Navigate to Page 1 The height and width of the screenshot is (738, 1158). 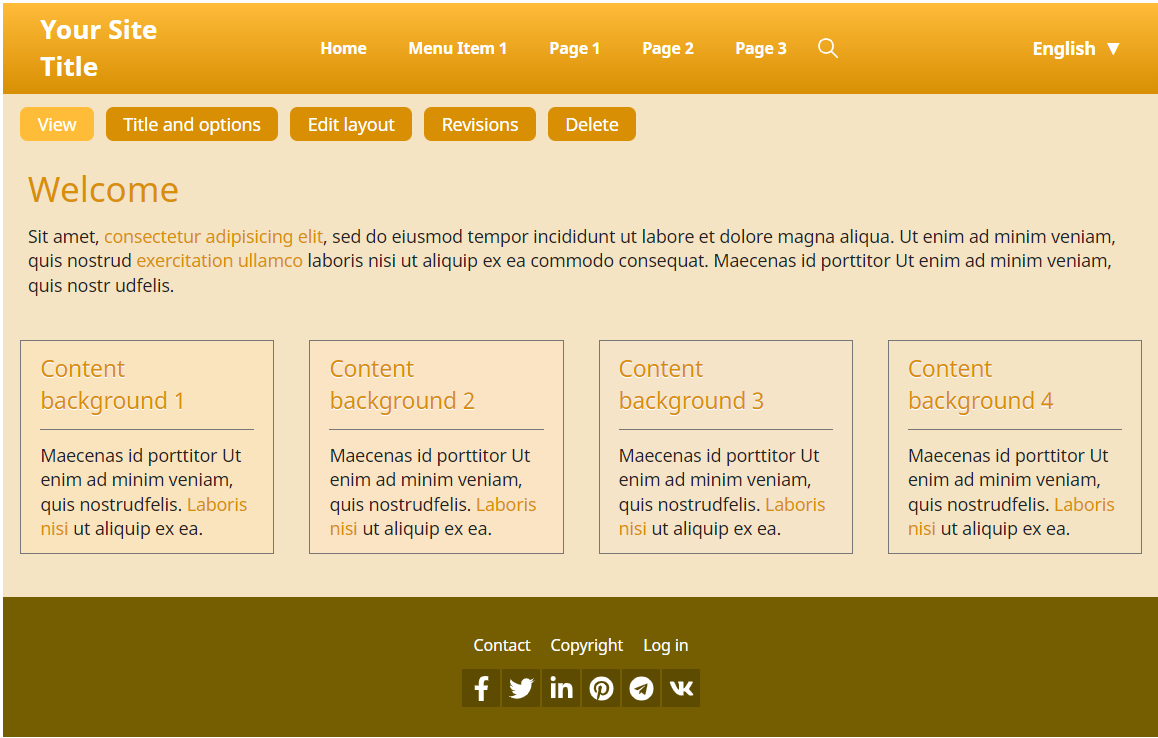[574, 48]
